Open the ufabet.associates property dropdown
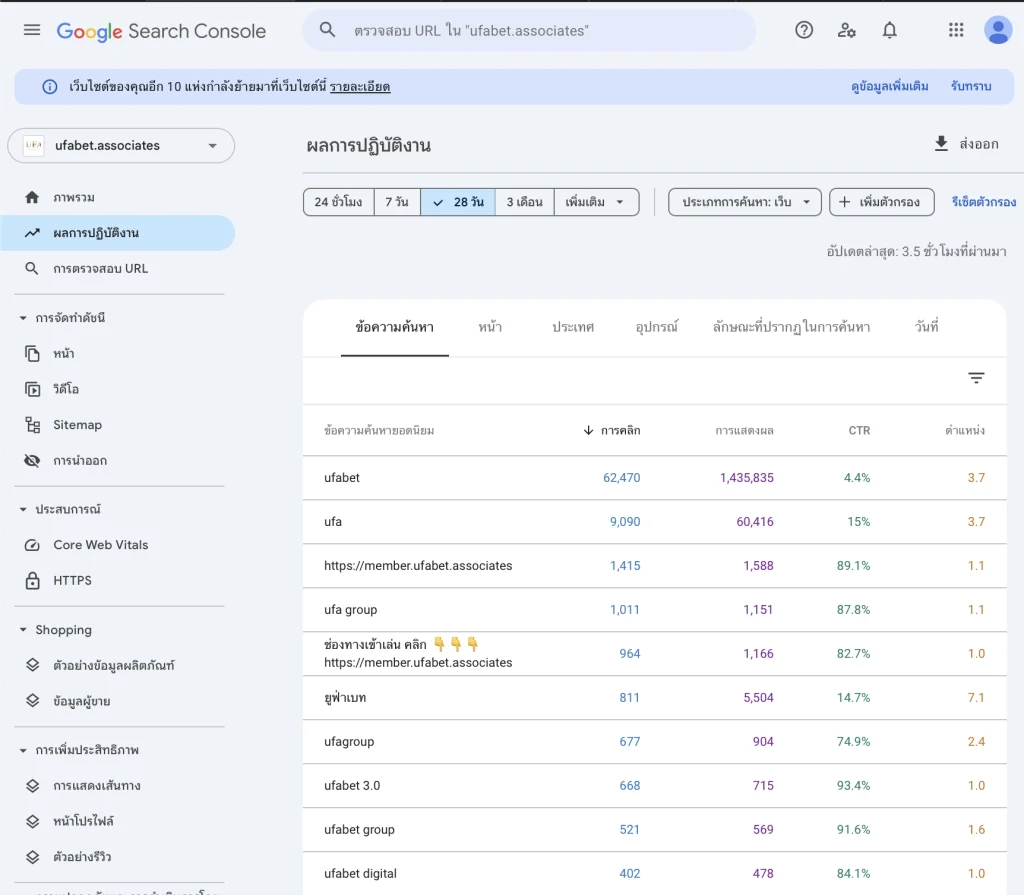Image resolution: width=1024 pixels, height=895 pixels. click(x=120, y=145)
